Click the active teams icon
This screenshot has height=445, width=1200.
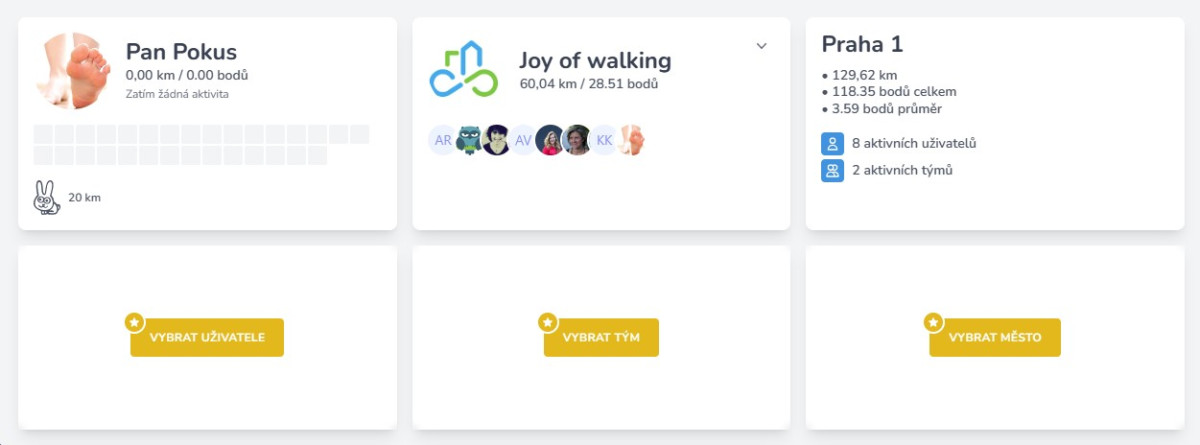pos(832,170)
